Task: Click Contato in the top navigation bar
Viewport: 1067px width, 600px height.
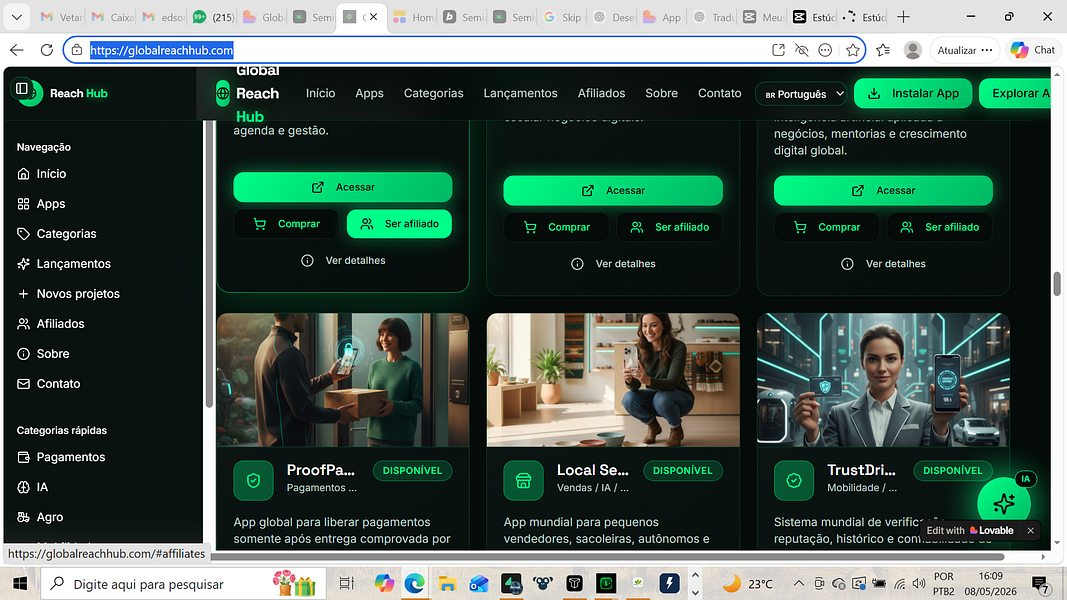Action: (x=719, y=93)
